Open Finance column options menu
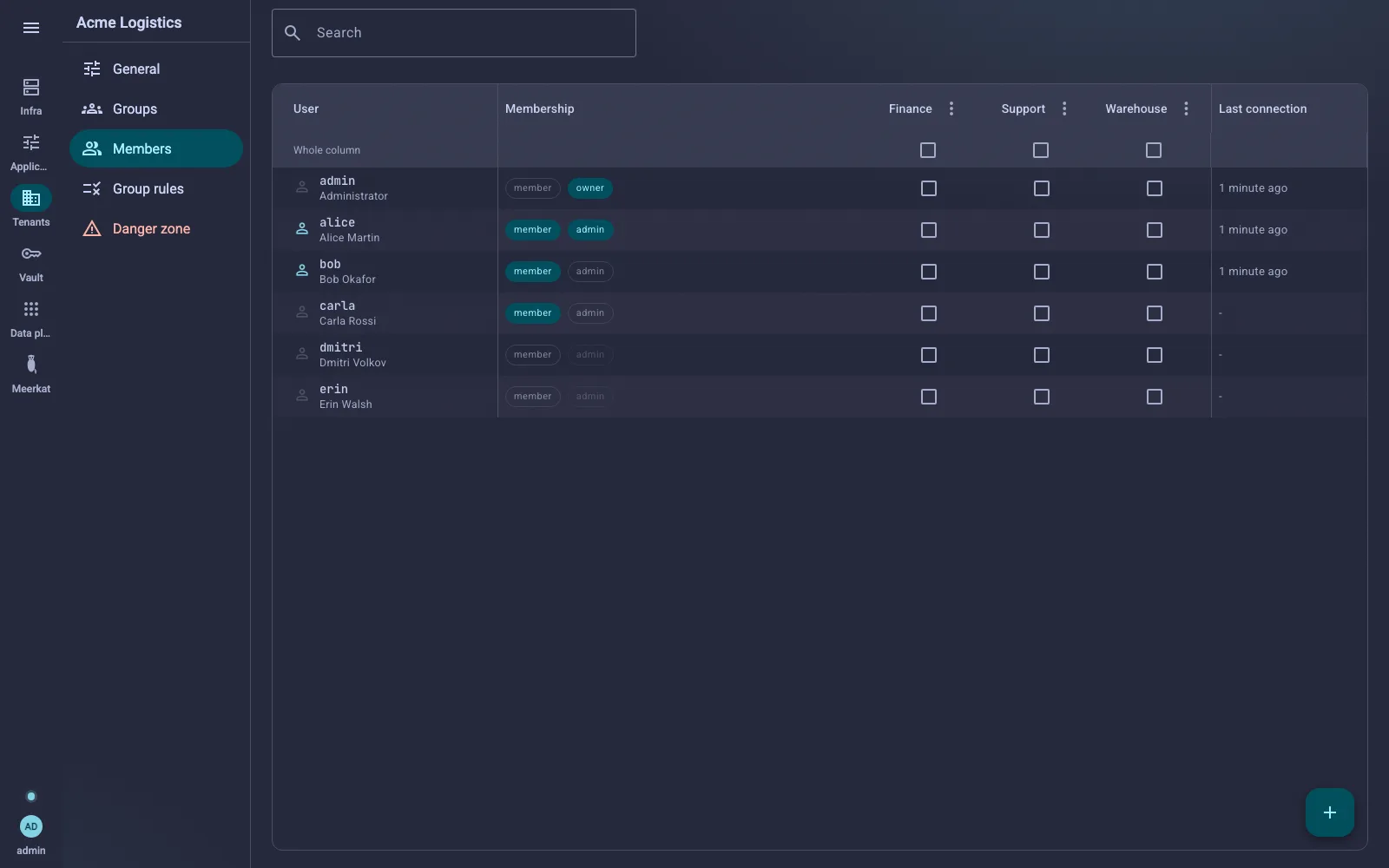Image resolution: width=1389 pixels, height=868 pixels. [951, 108]
